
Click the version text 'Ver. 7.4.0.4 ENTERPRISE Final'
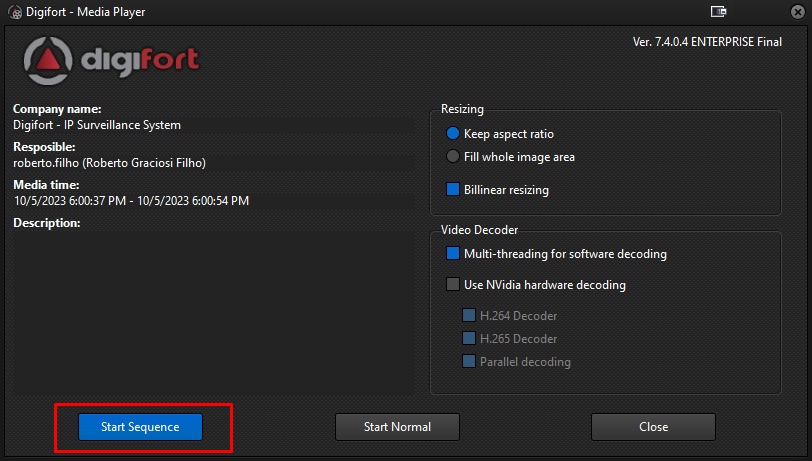(707, 42)
